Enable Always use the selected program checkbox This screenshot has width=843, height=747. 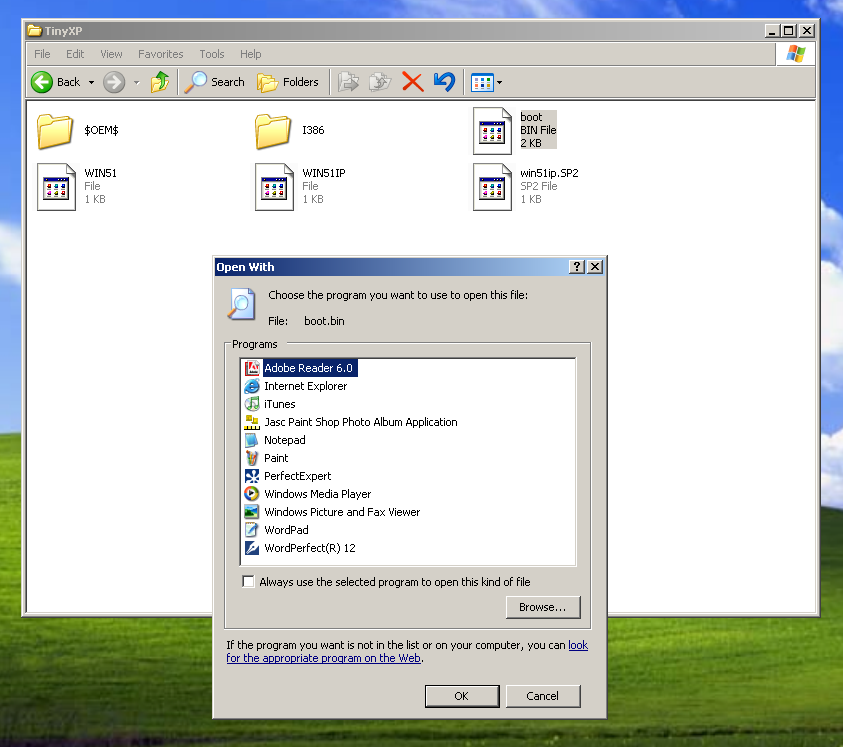pyautogui.click(x=248, y=582)
